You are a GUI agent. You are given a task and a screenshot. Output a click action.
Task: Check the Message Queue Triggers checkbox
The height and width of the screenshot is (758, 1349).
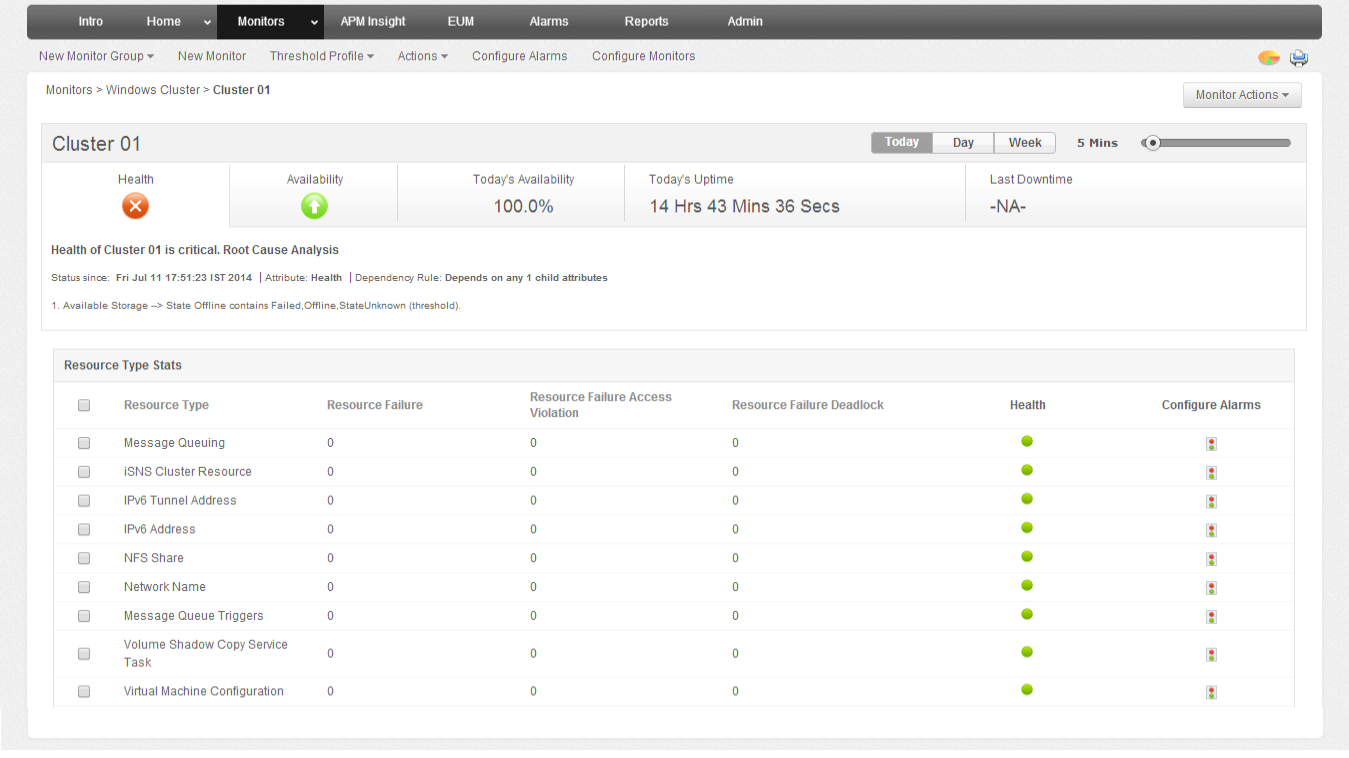click(84, 616)
